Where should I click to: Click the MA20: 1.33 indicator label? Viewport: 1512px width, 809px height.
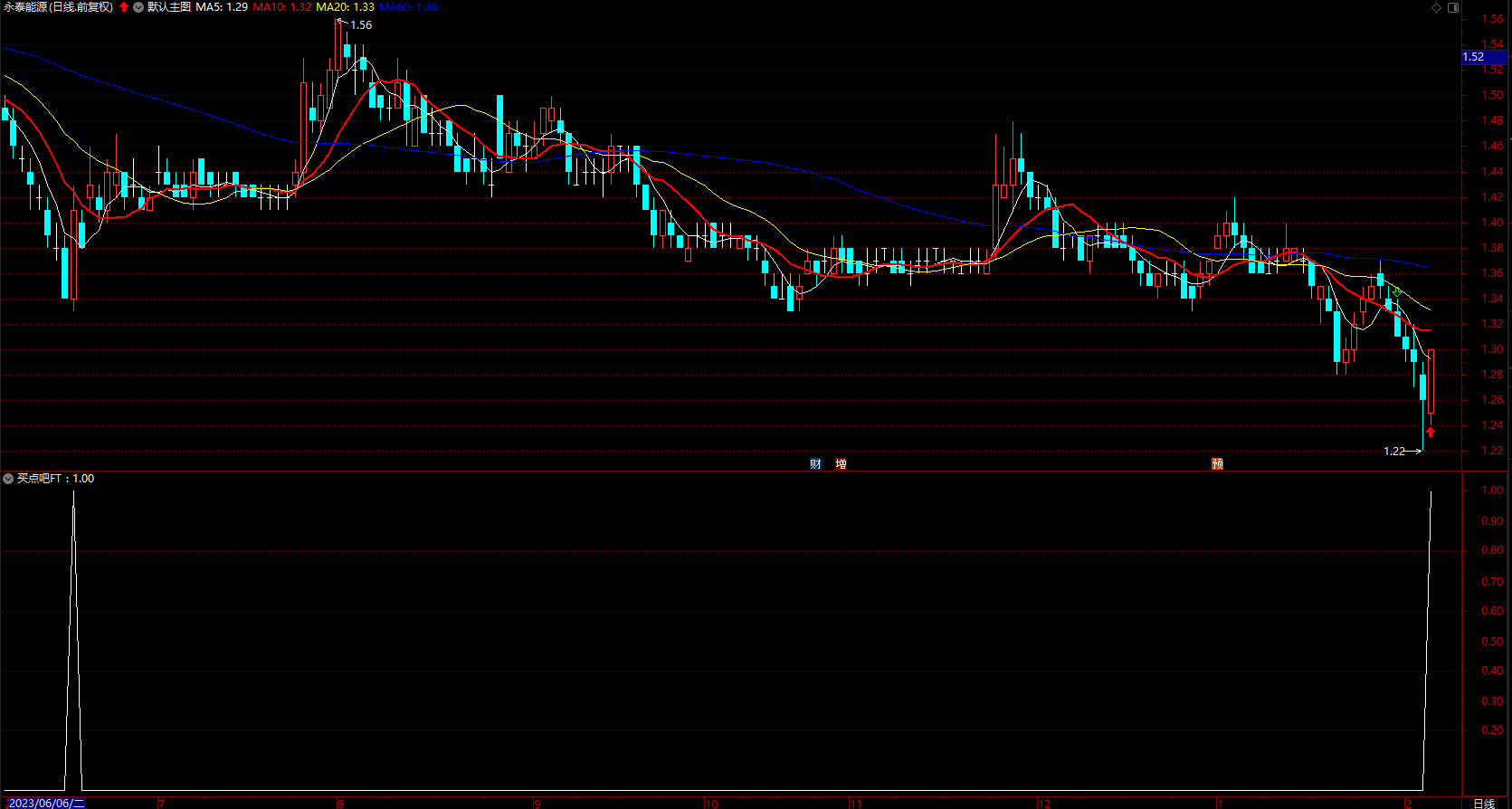pos(345,7)
